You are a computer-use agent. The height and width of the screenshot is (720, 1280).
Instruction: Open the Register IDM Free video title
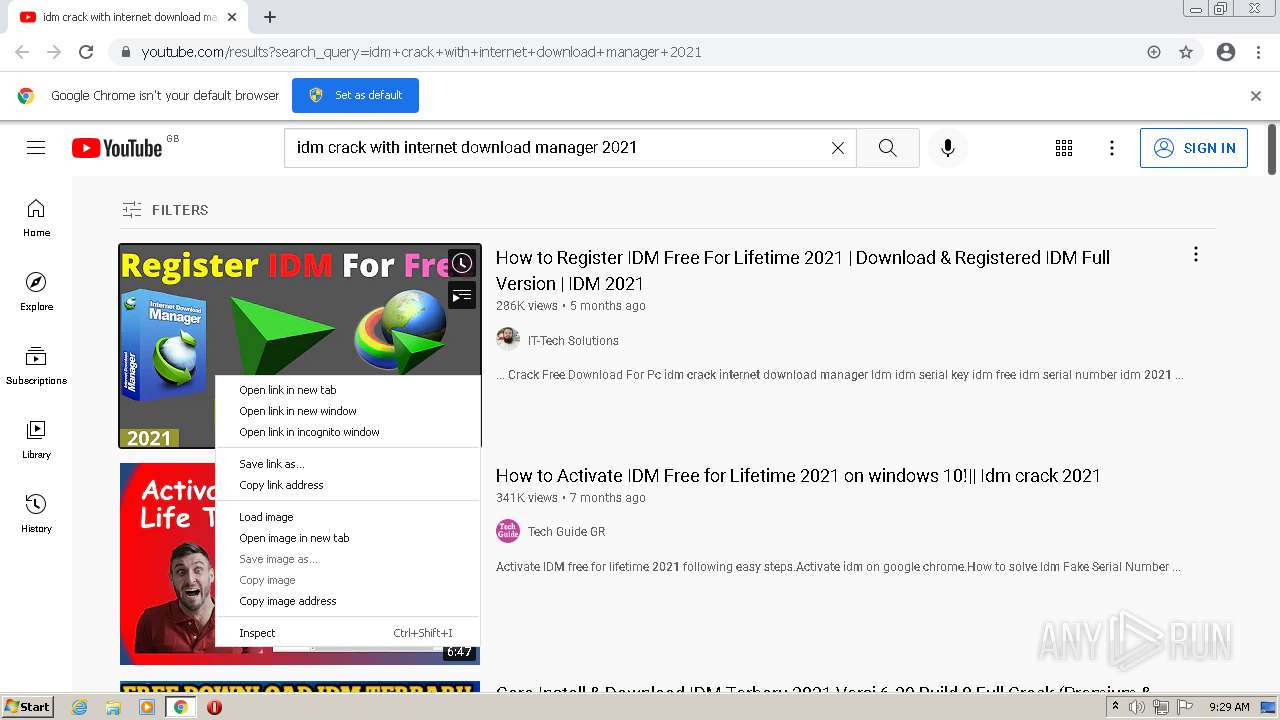coord(803,270)
